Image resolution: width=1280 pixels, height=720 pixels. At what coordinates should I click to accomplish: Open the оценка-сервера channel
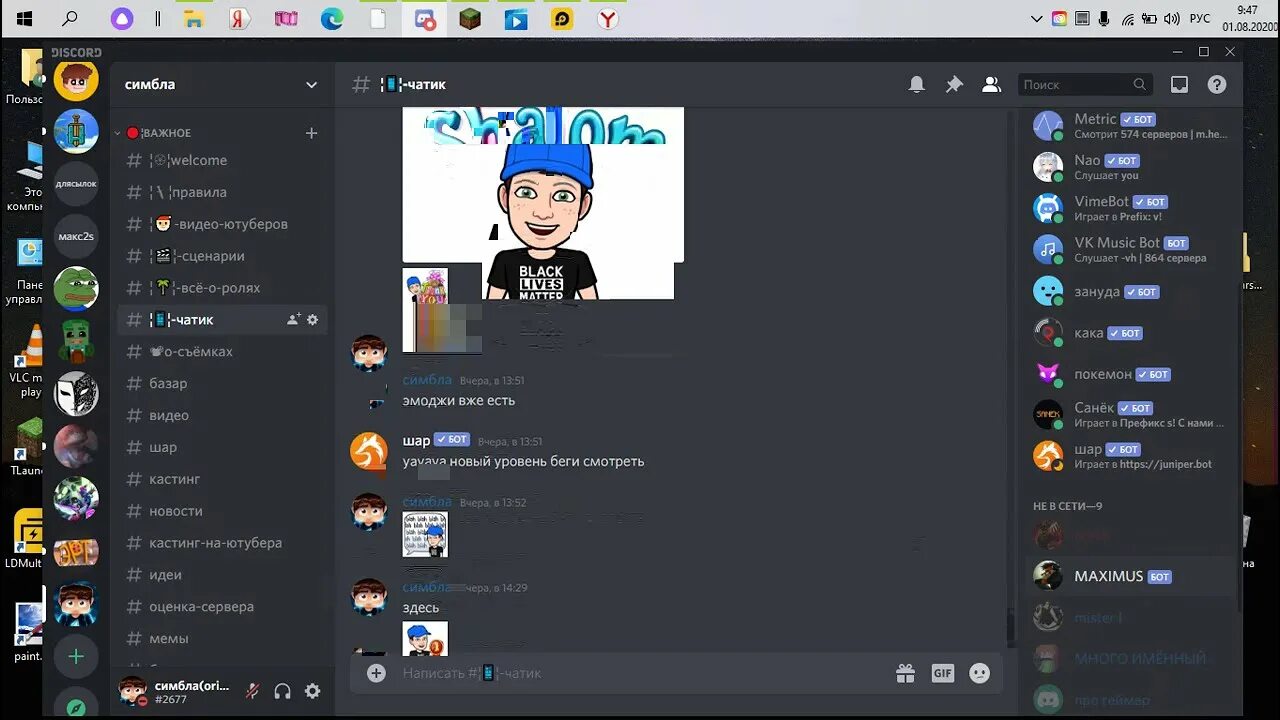click(222, 607)
